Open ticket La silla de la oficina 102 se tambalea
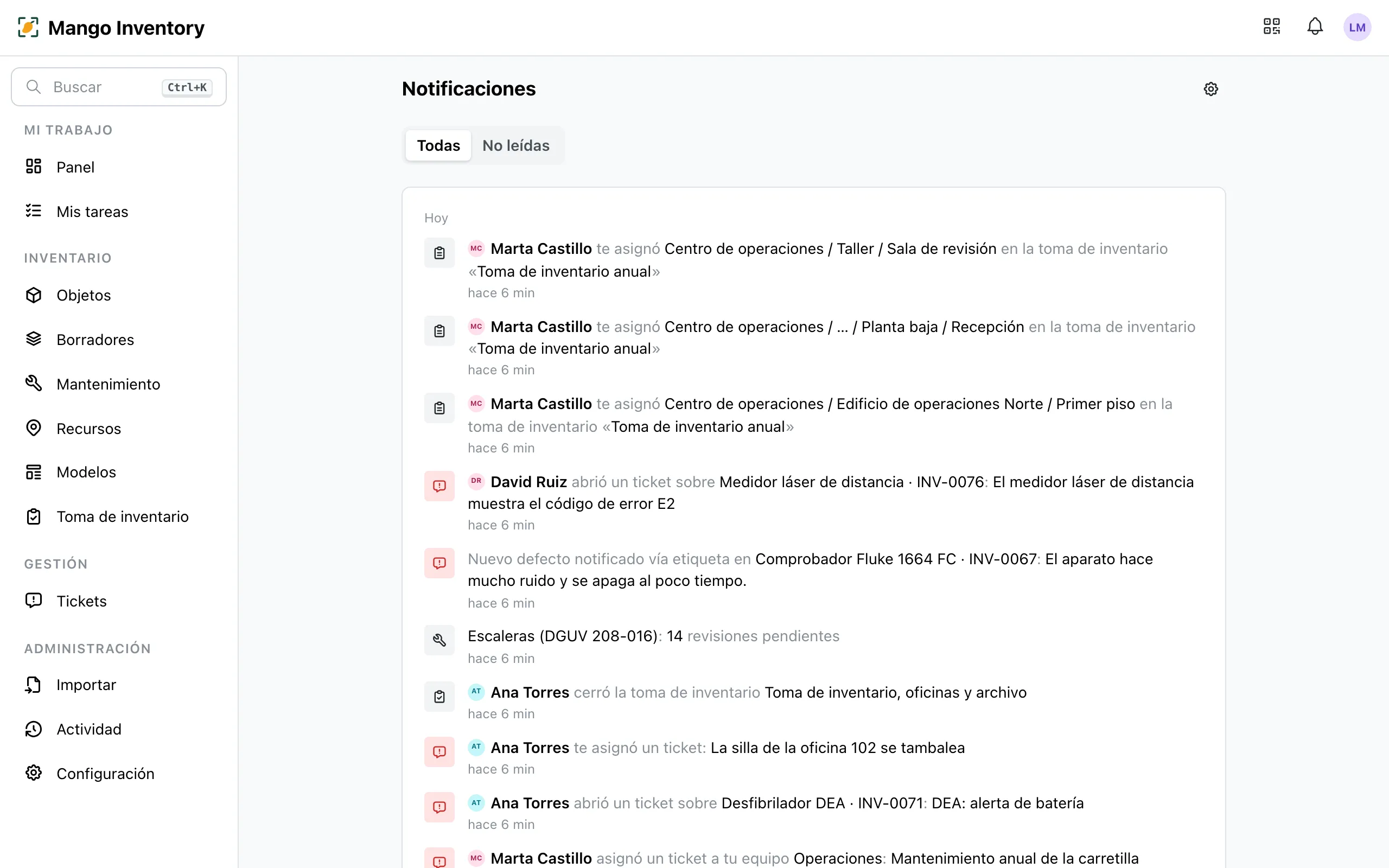1389x868 pixels. 837,748
